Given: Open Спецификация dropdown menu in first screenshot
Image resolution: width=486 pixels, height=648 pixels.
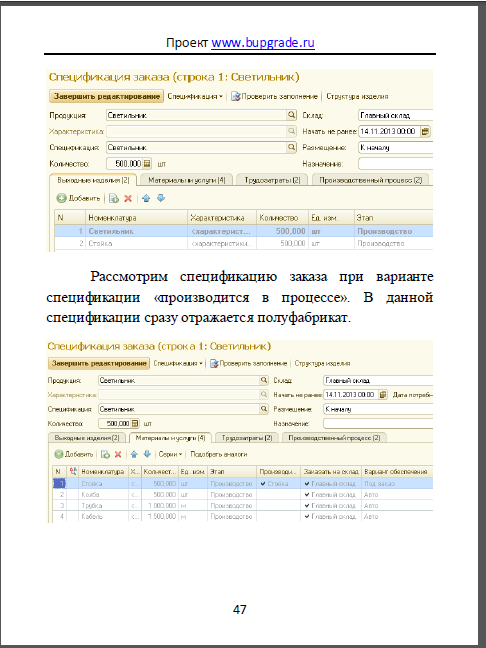Looking at the screenshot, I should click(x=195, y=96).
